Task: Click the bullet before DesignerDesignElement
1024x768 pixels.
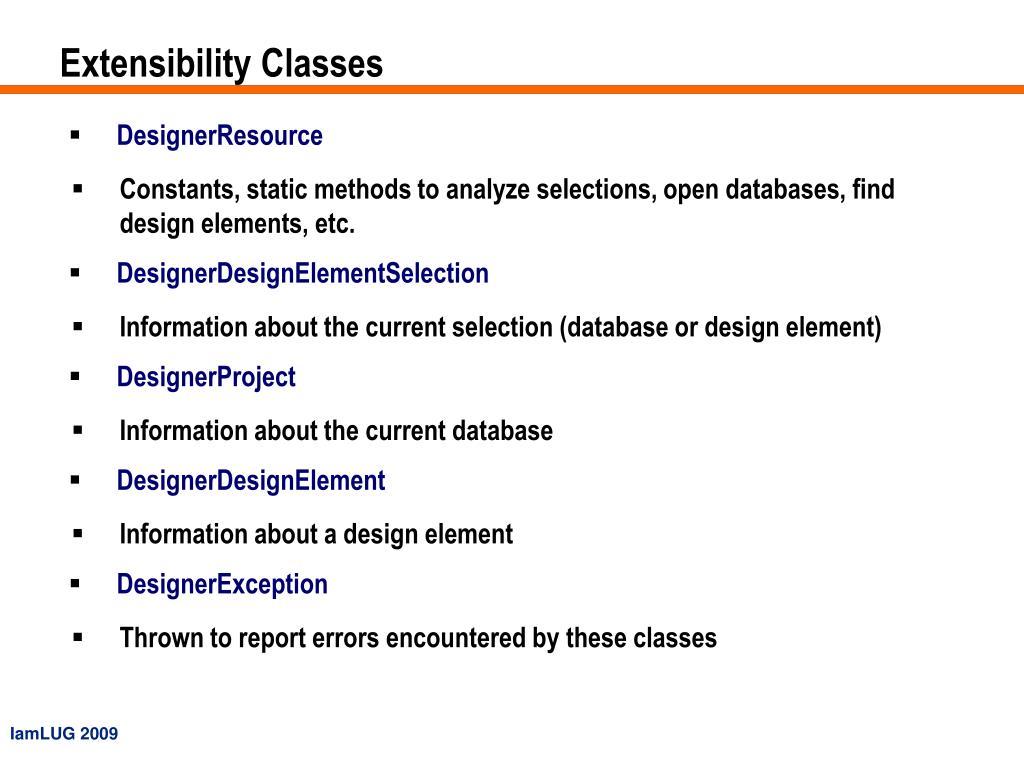Action: click(75, 480)
